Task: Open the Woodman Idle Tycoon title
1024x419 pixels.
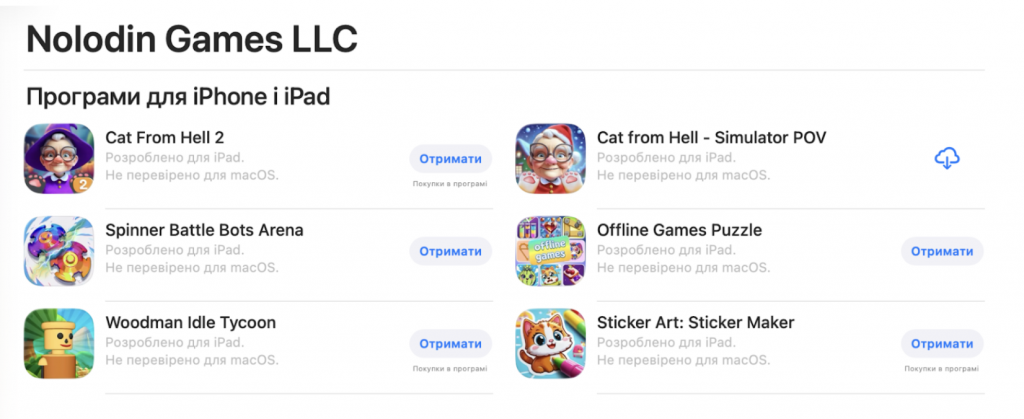Action: pyautogui.click(x=191, y=322)
